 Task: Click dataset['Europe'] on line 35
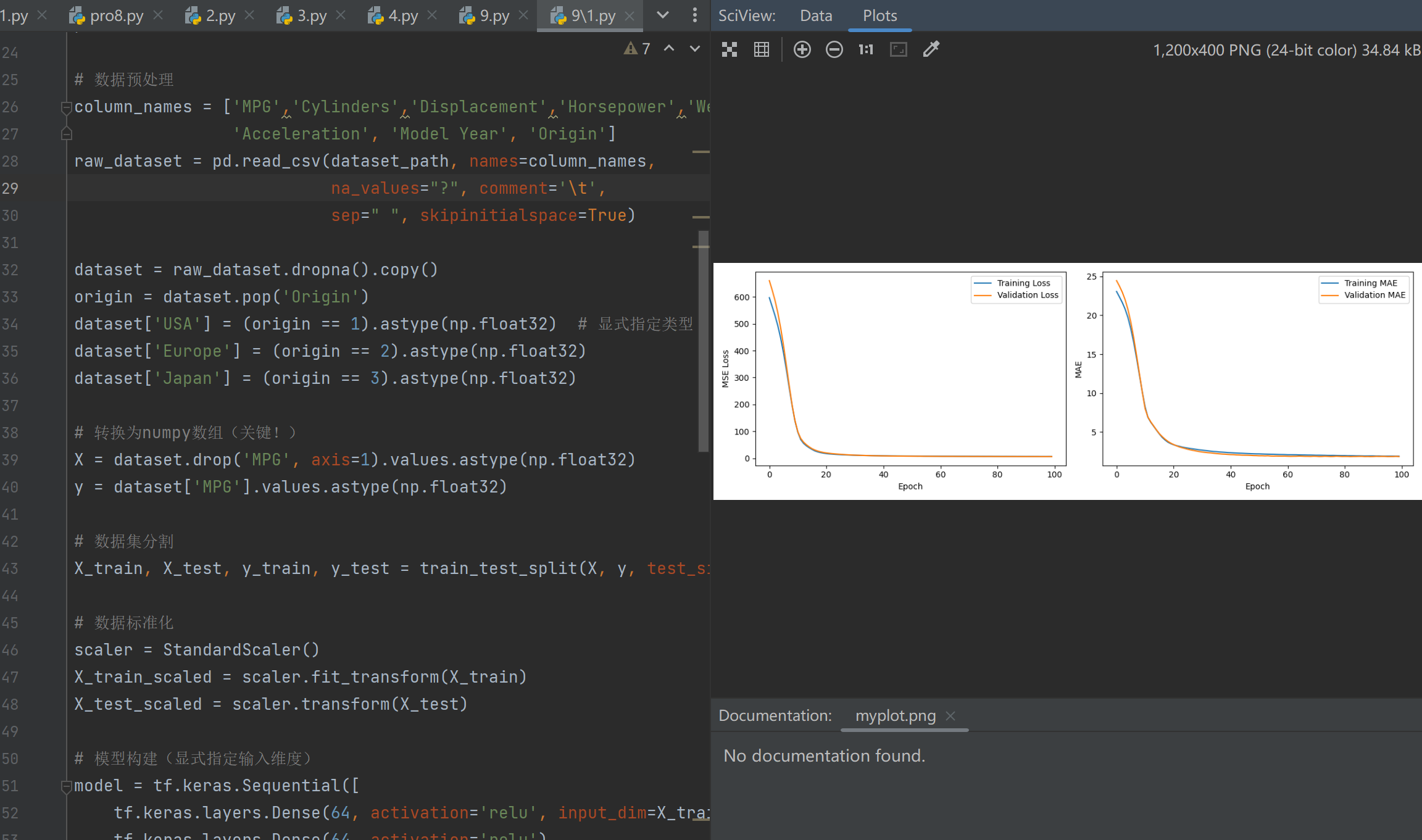(x=157, y=351)
